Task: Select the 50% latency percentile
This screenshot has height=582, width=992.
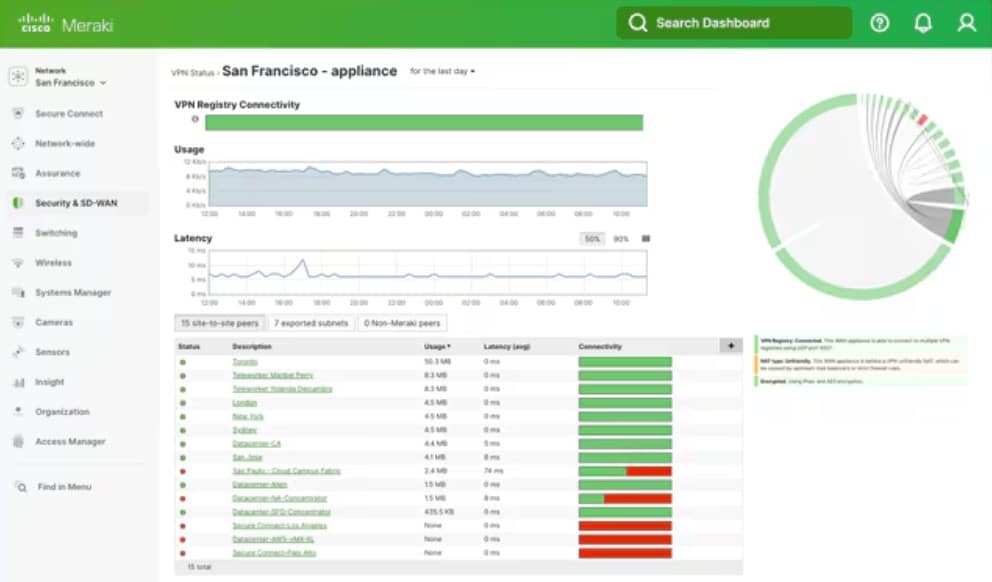Action: [592, 238]
